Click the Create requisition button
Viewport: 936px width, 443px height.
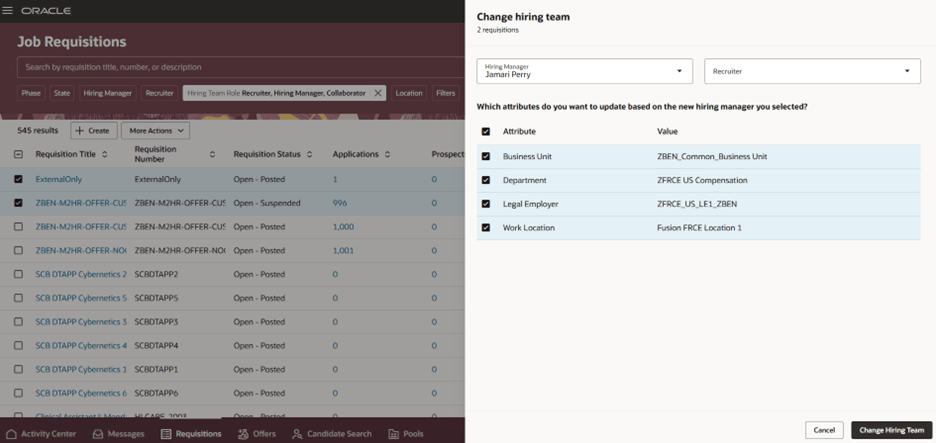(x=94, y=131)
